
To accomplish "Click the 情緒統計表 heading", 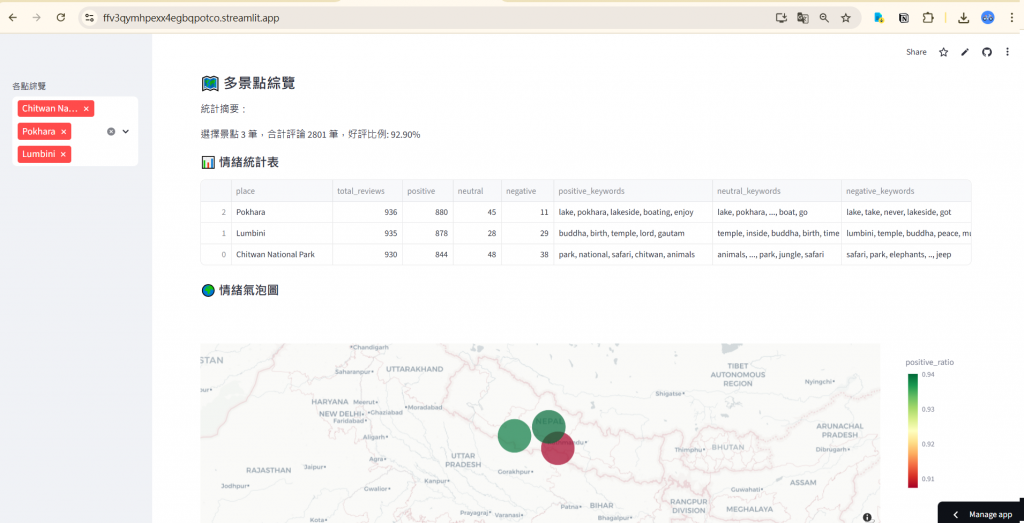I will click(249, 163).
